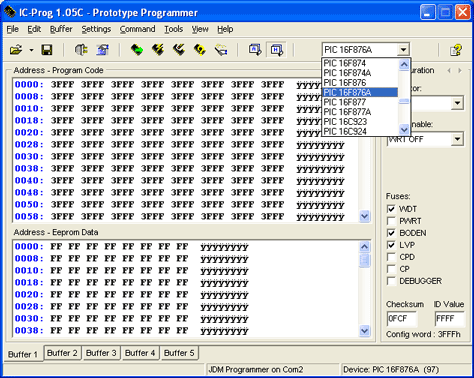This screenshot has height=378, width=474.
Task: Click the device list scroll down arrow
Action: (x=404, y=129)
